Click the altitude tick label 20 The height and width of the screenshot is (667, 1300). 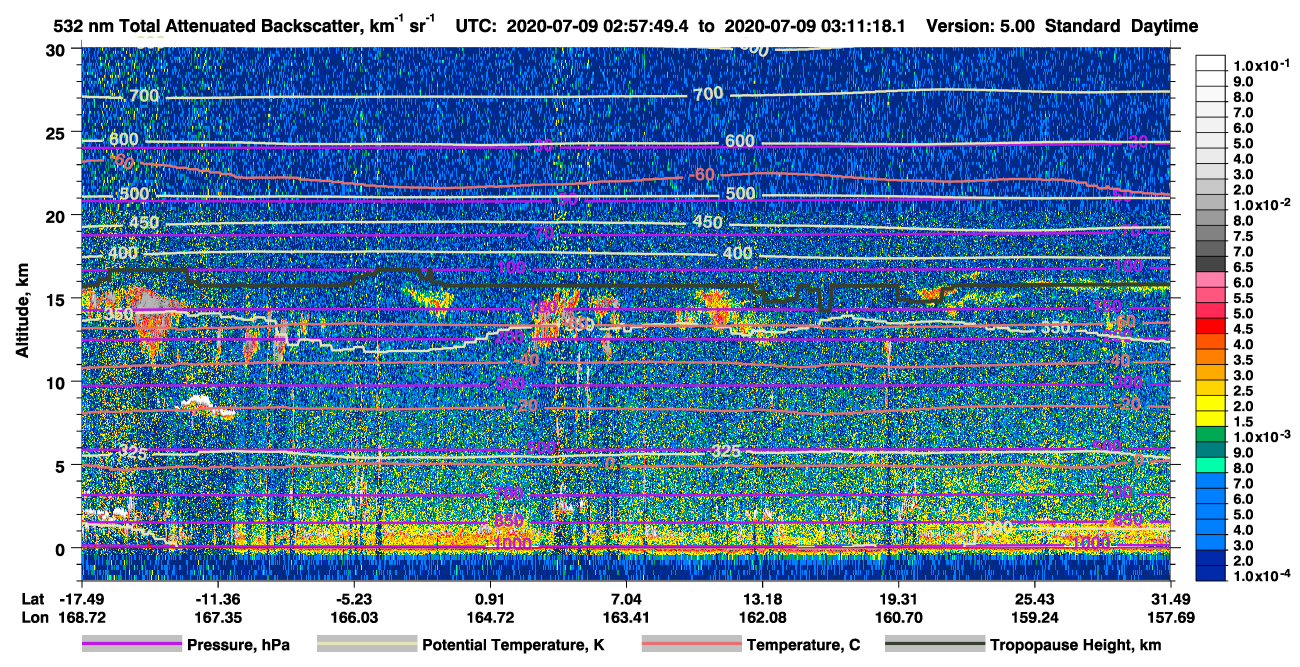pyautogui.click(x=58, y=216)
